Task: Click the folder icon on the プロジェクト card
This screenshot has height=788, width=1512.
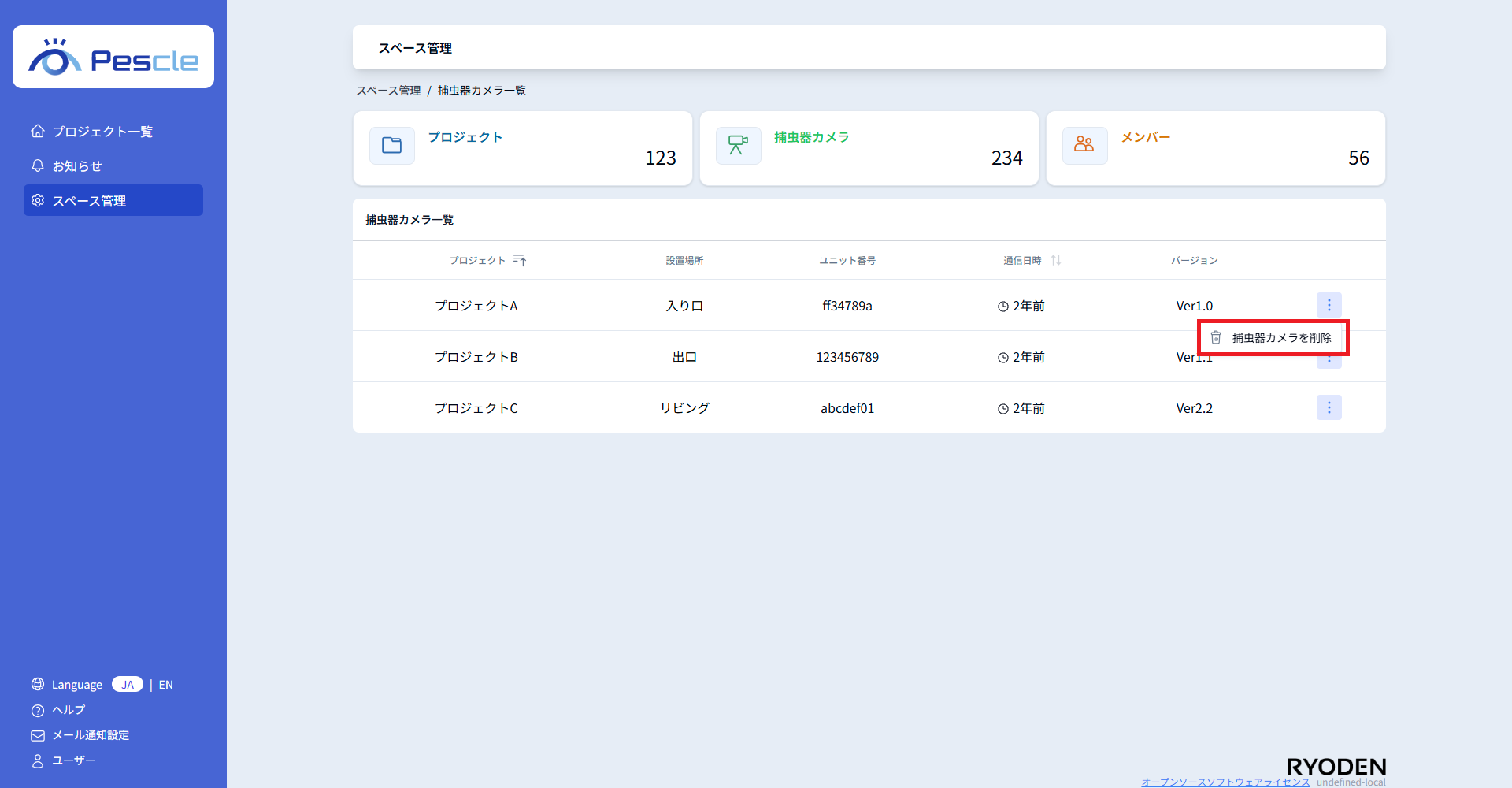Action: 391,146
